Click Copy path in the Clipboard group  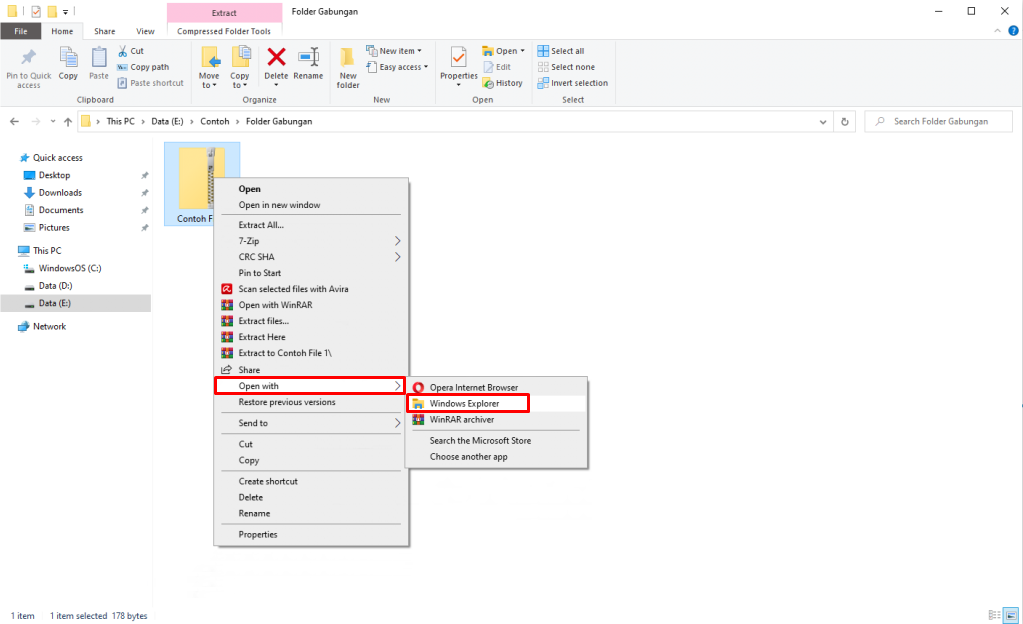(146, 66)
